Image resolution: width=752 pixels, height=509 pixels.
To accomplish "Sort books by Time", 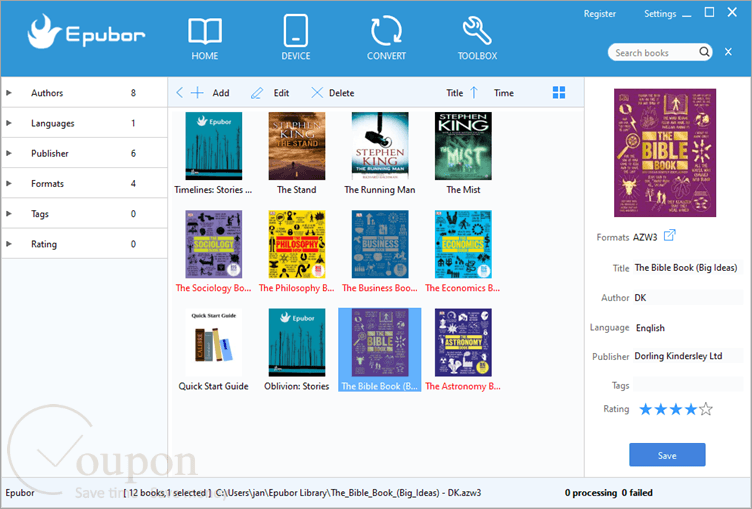I will pos(504,93).
